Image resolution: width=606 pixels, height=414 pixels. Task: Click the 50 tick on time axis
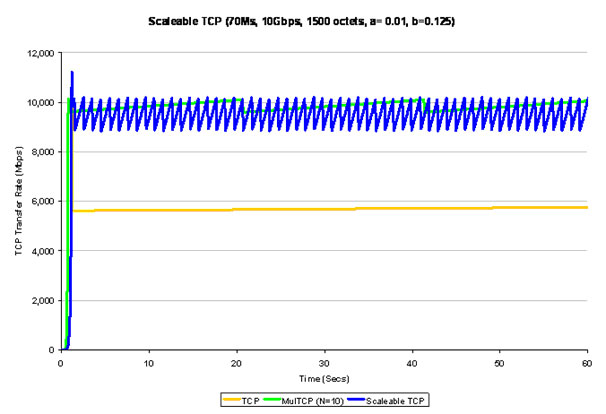pos(499,361)
